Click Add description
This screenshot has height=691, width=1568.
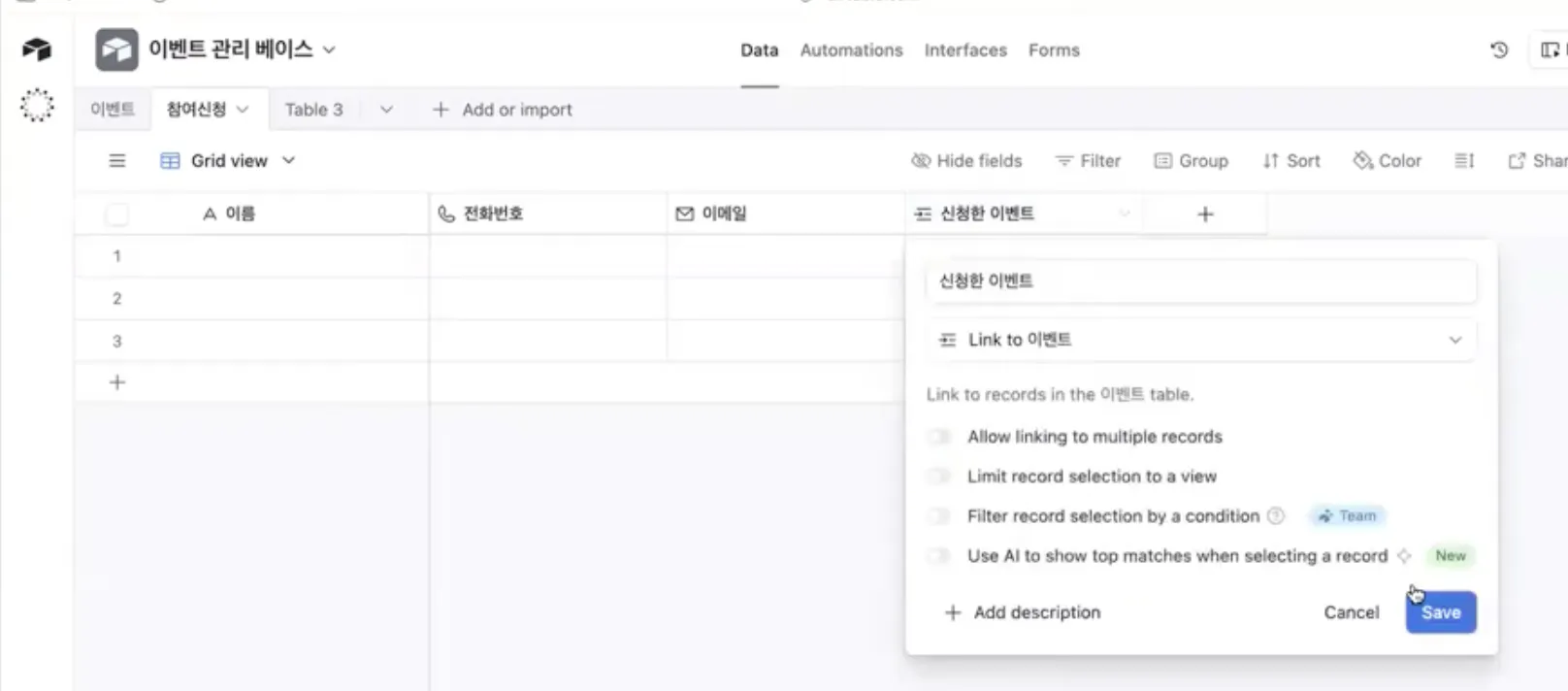pos(1023,612)
